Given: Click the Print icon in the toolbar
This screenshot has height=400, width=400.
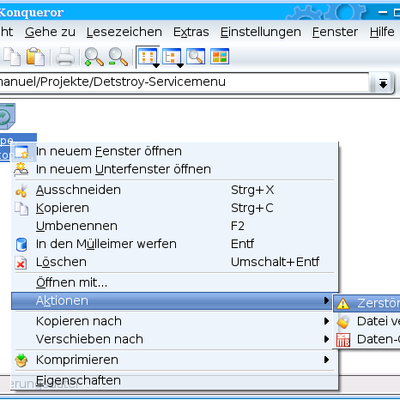Looking at the screenshot, I should coord(65,56).
